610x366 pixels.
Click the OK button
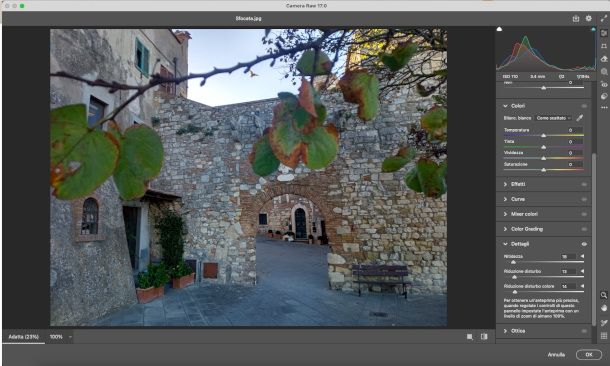(x=589, y=355)
